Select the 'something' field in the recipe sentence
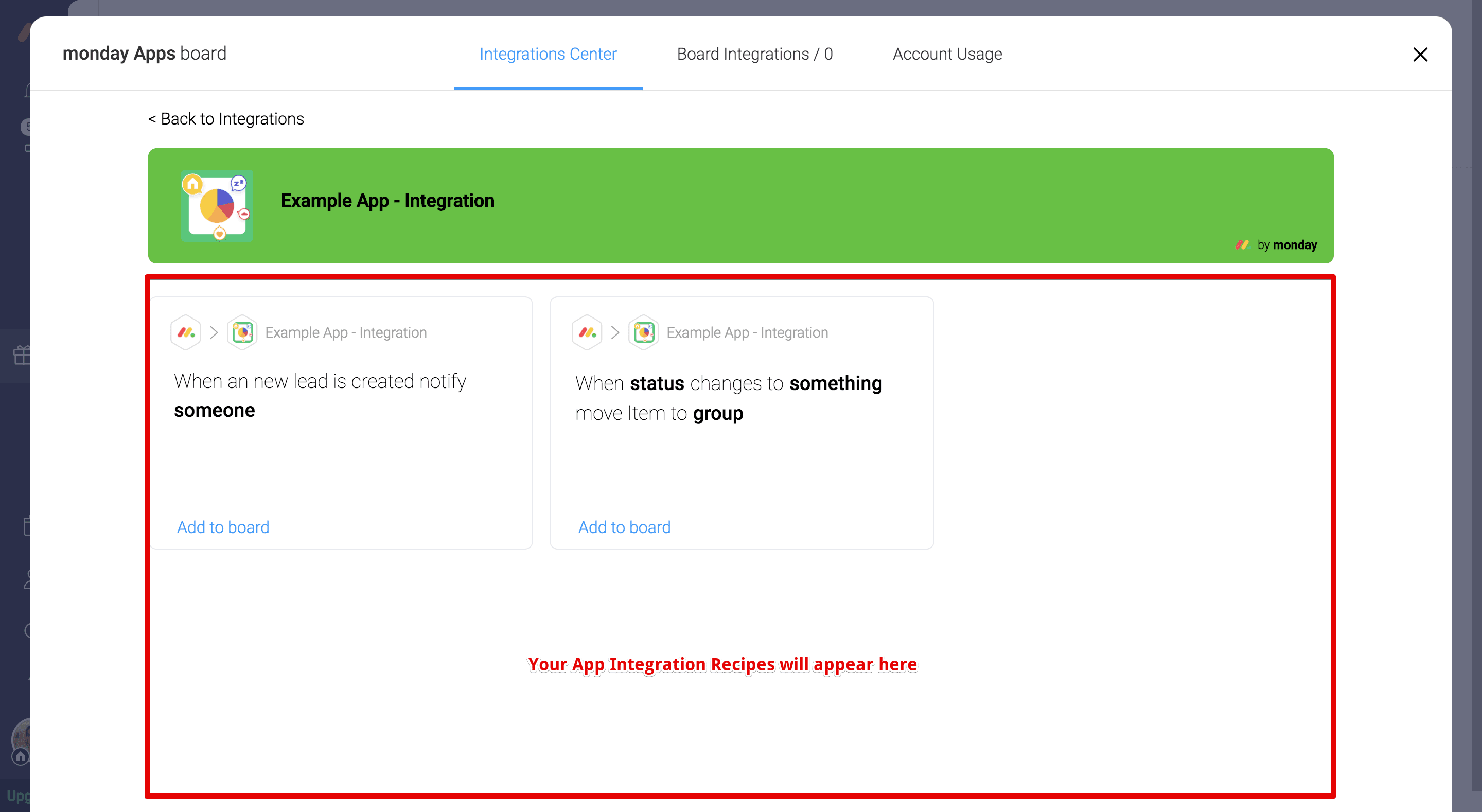 [835, 383]
